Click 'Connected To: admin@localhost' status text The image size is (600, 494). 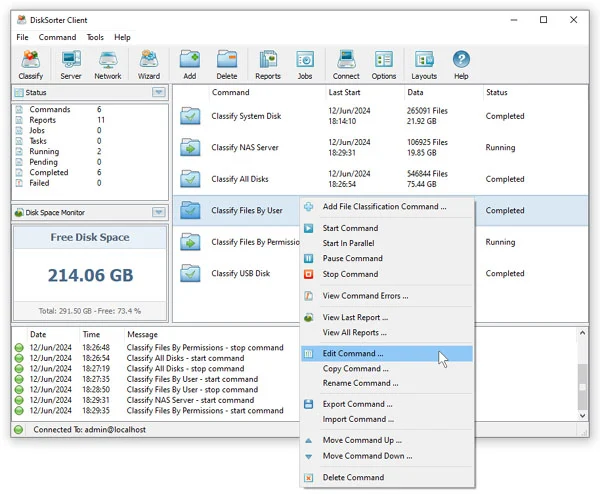coord(90,430)
